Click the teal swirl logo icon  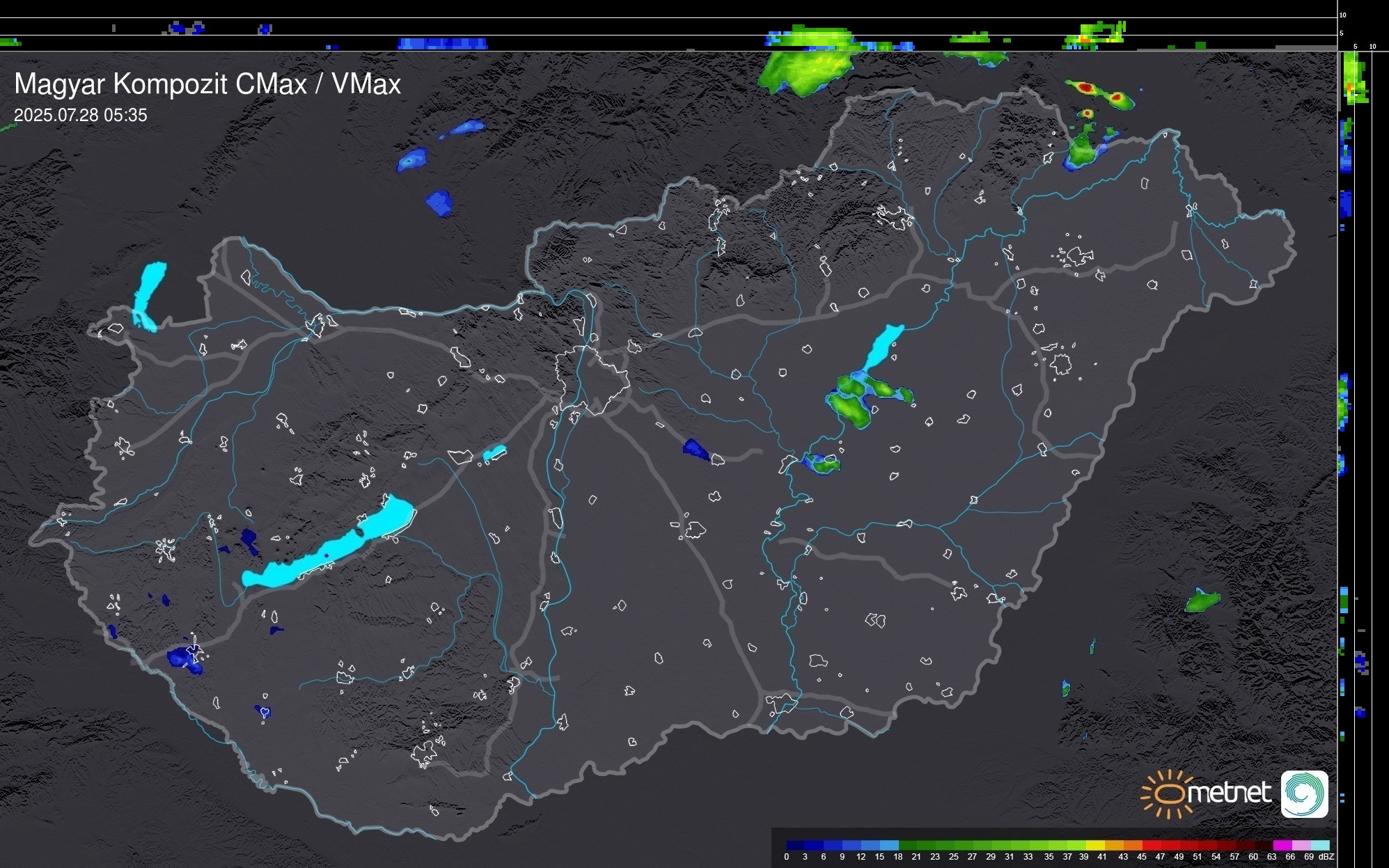click(1304, 794)
